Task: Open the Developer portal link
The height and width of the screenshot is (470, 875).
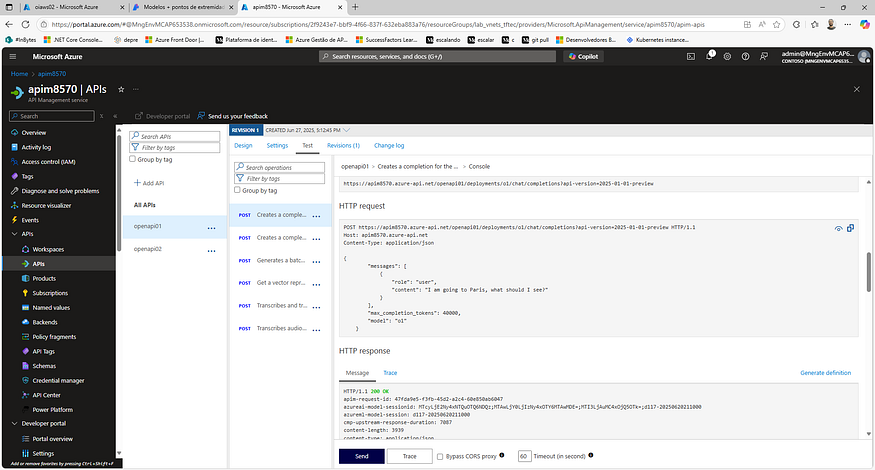Action: (162, 116)
